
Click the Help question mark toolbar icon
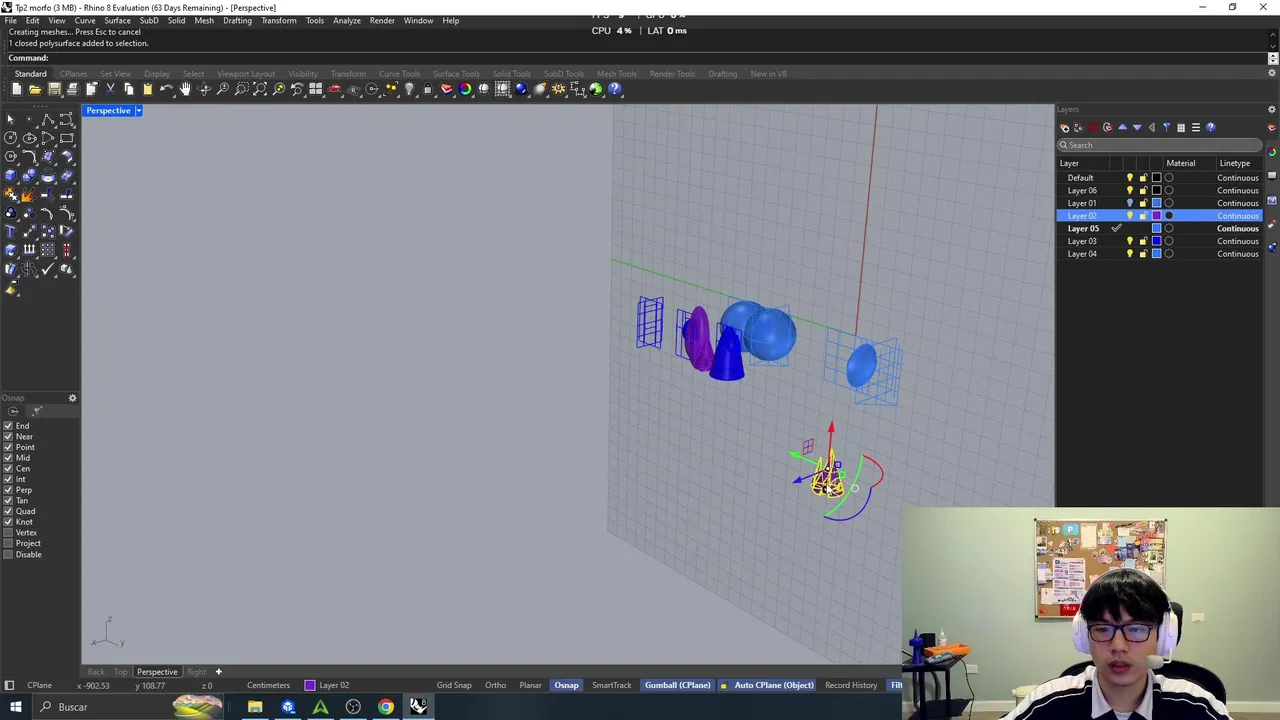pos(614,89)
